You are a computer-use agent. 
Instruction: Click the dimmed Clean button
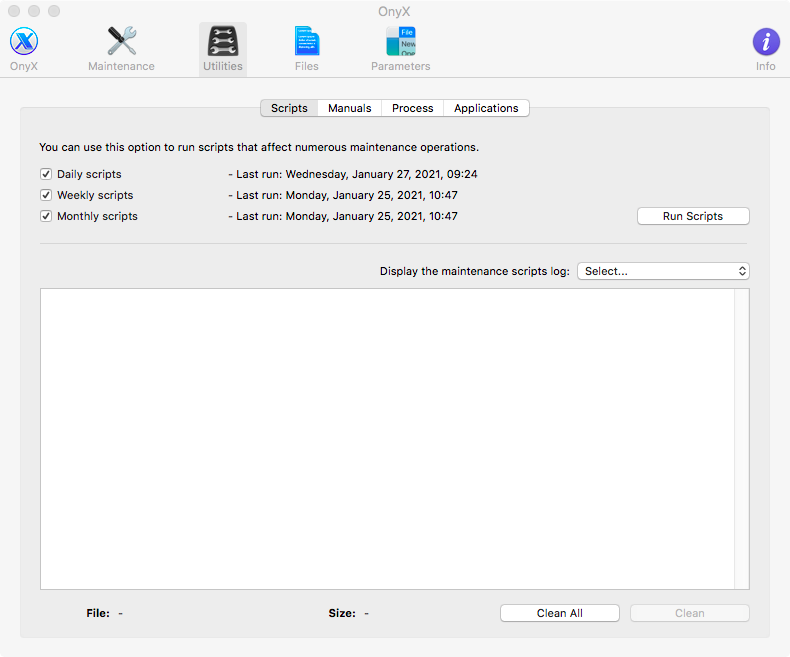click(690, 613)
